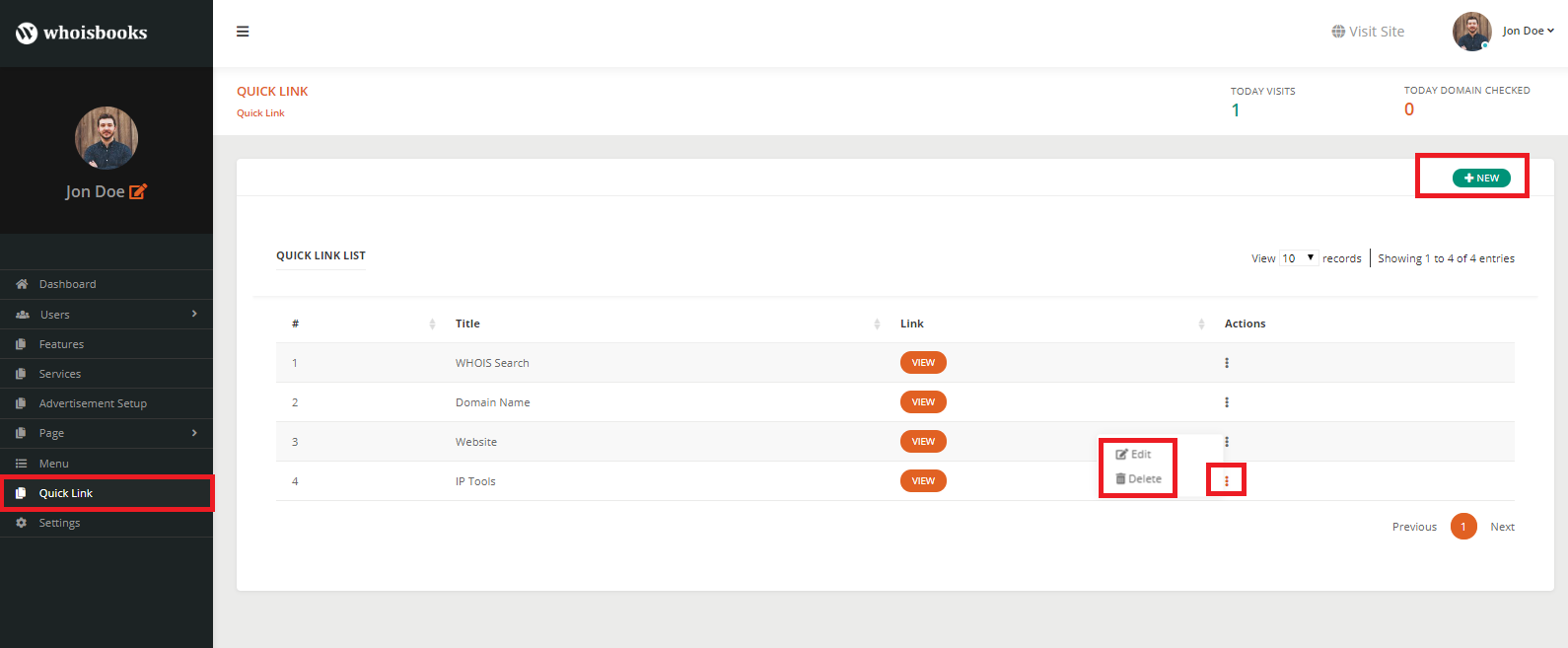
Task: Toggle the hamburger sidebar menu icon
Action: click(x=243, y=32)
